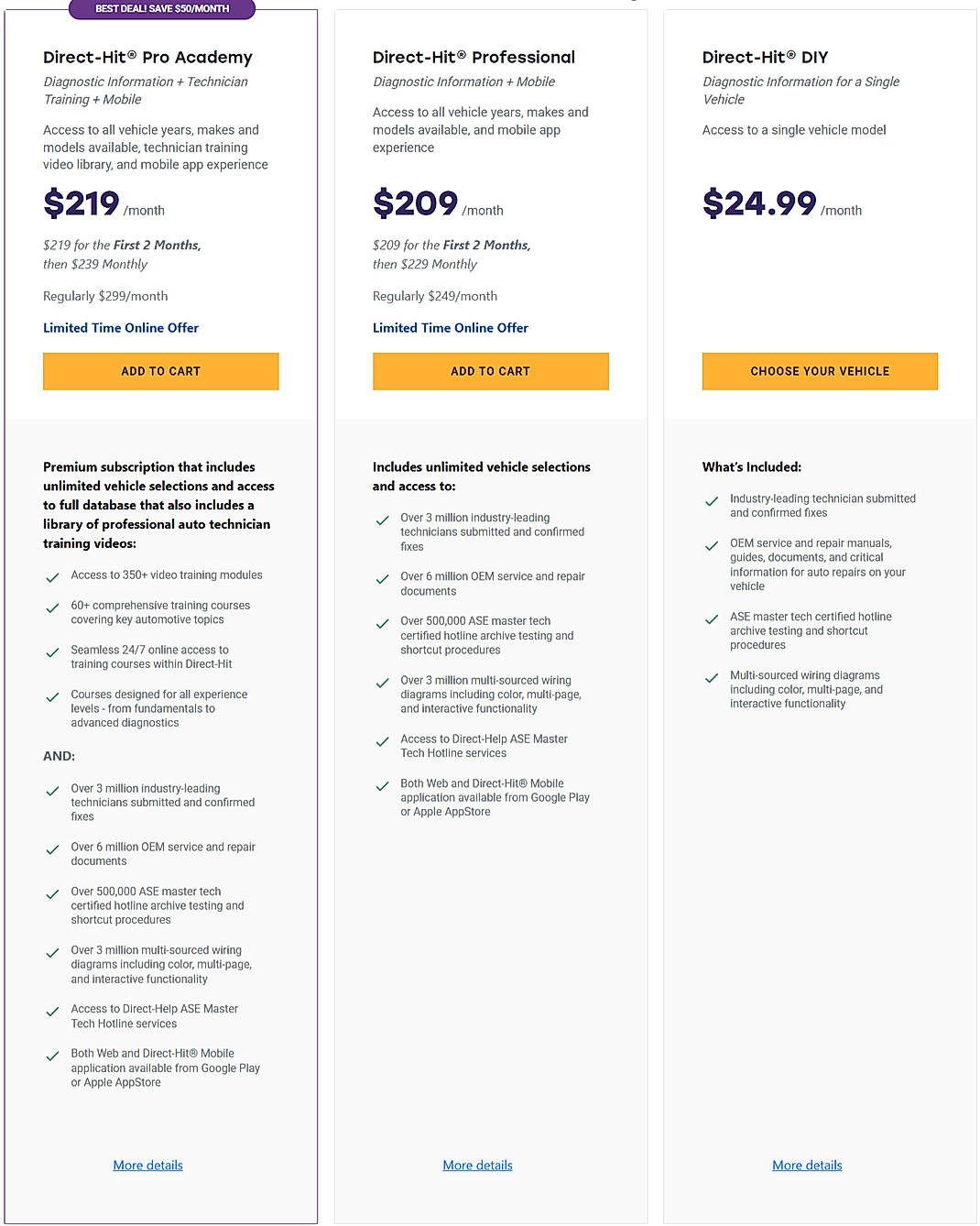Click ADD TO CART for Professional plan
This screenshot has height=1226, width=980.
(490, 371)
